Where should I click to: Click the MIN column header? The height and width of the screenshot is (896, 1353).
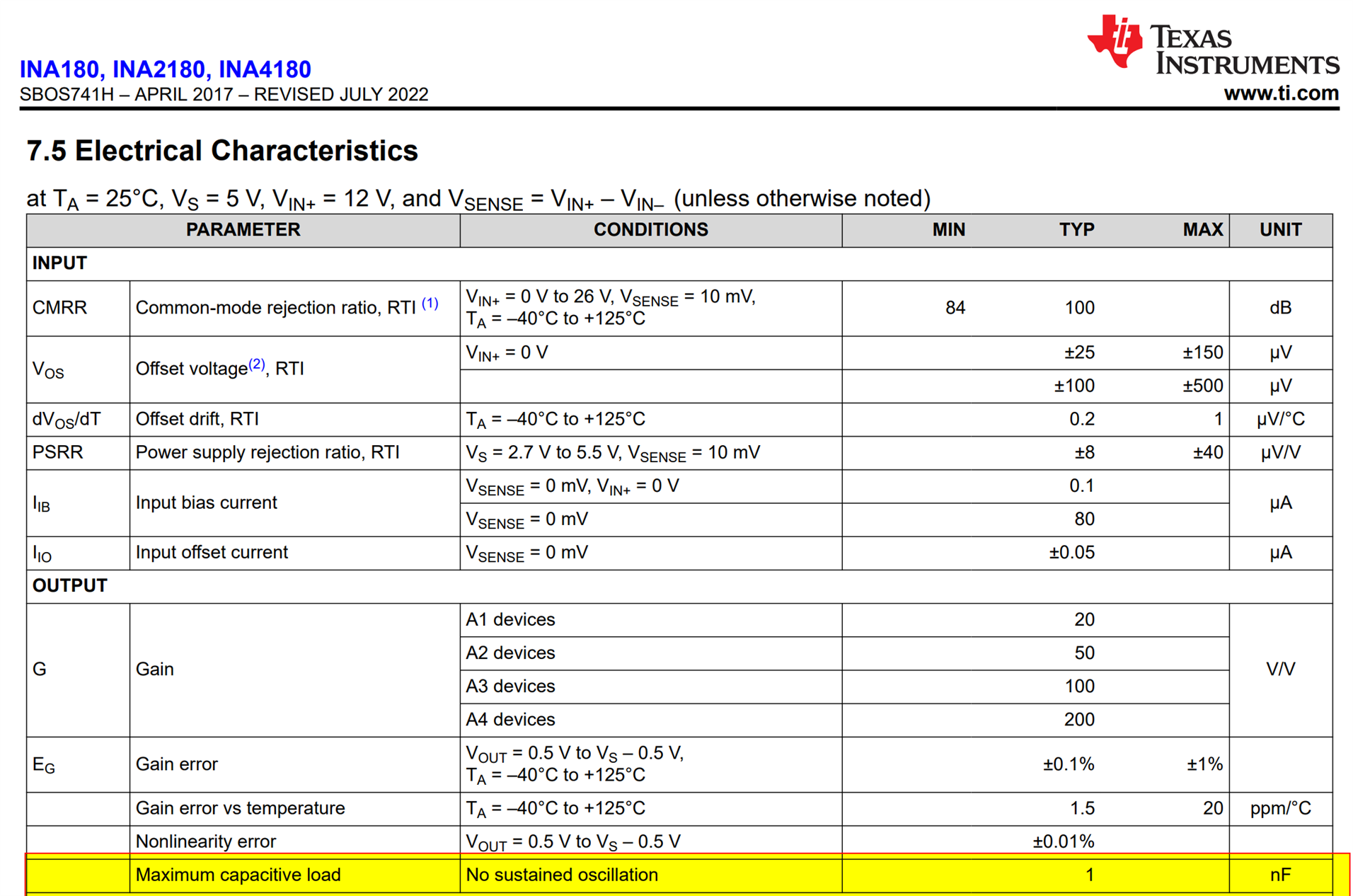tap(948, 230)
